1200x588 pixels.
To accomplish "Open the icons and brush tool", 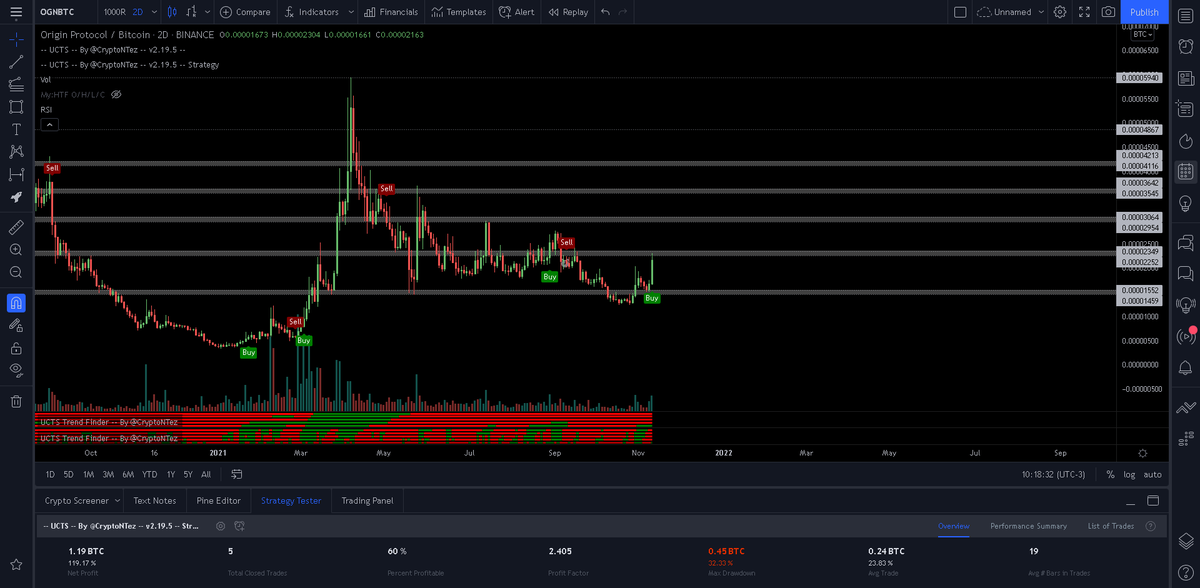I will pyautogui.click(x=16, y=198).
